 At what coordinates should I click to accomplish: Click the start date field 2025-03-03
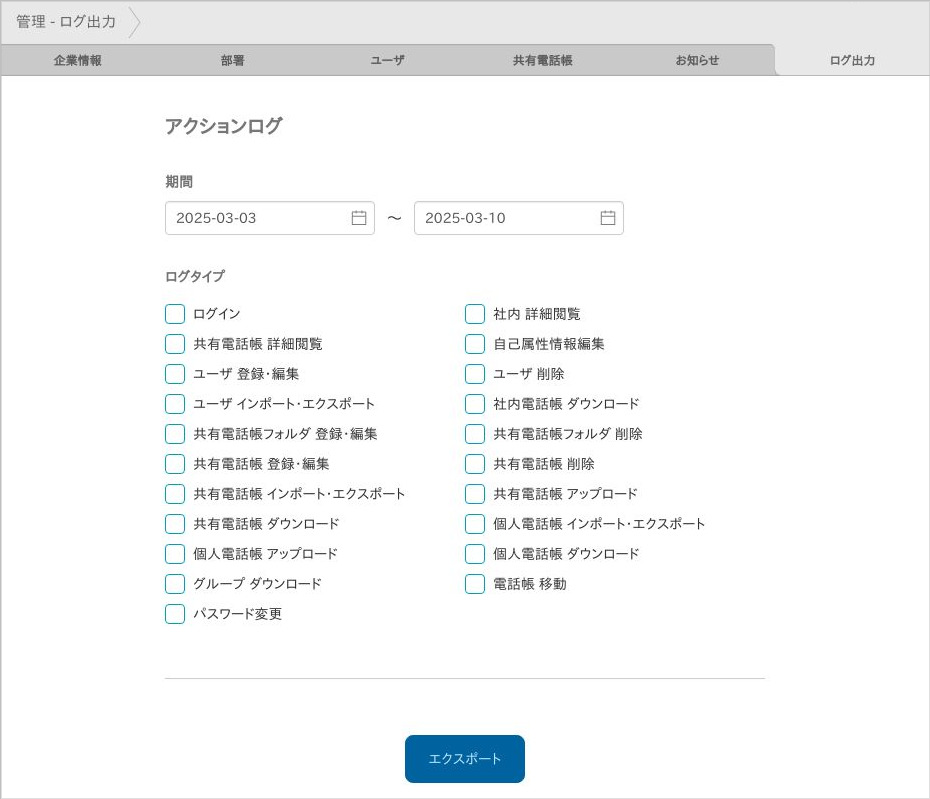click(270, 218)
